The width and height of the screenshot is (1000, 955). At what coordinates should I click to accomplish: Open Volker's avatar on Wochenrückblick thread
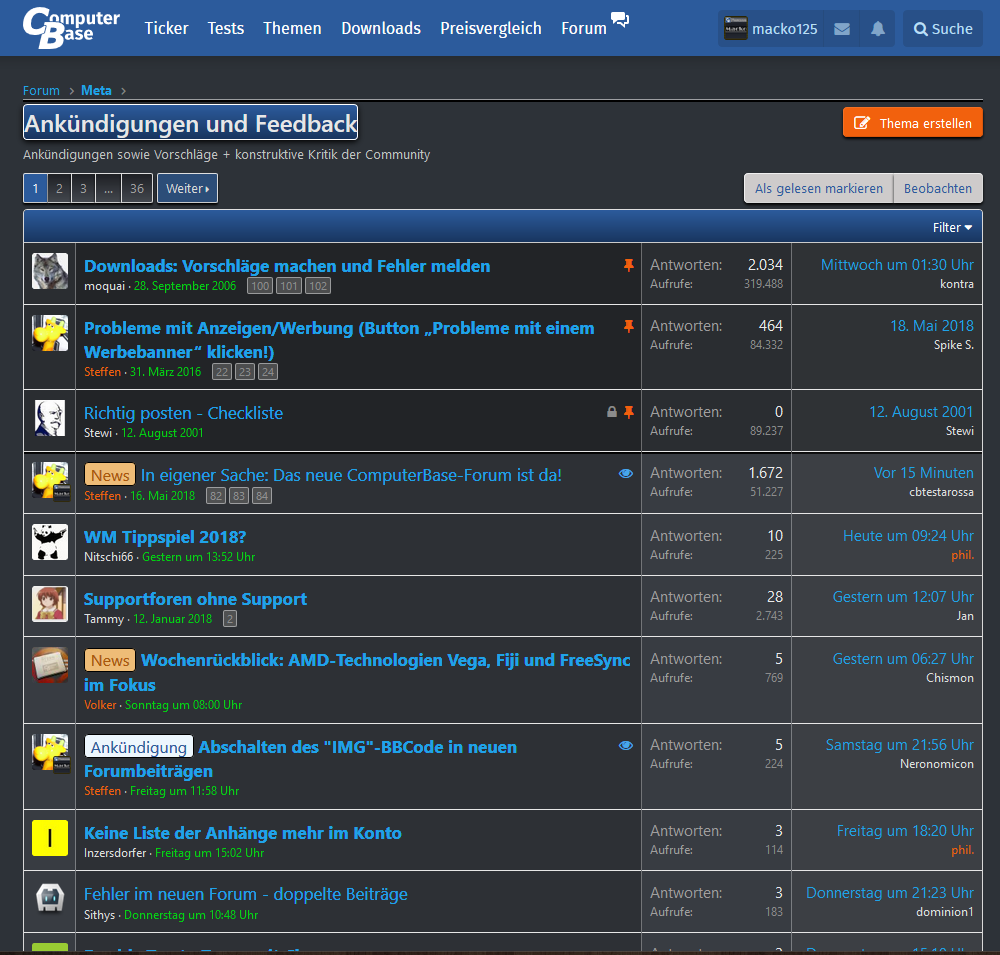click(50, 665)
